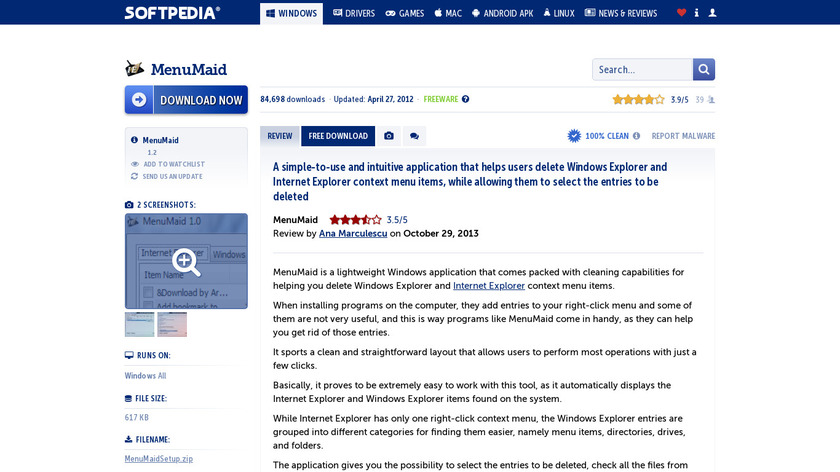
Task: Rate using the yellow user rating stars
Action: pos(639,100)
